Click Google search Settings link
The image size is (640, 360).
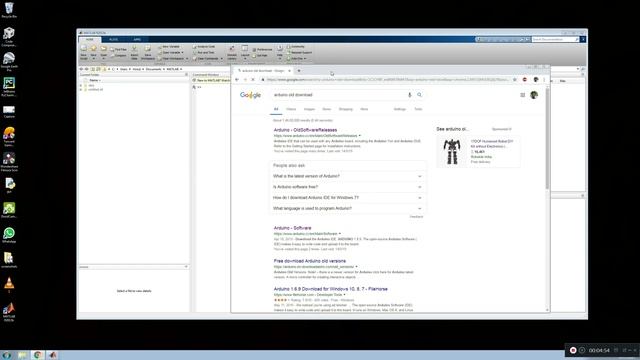coord(400,109)
